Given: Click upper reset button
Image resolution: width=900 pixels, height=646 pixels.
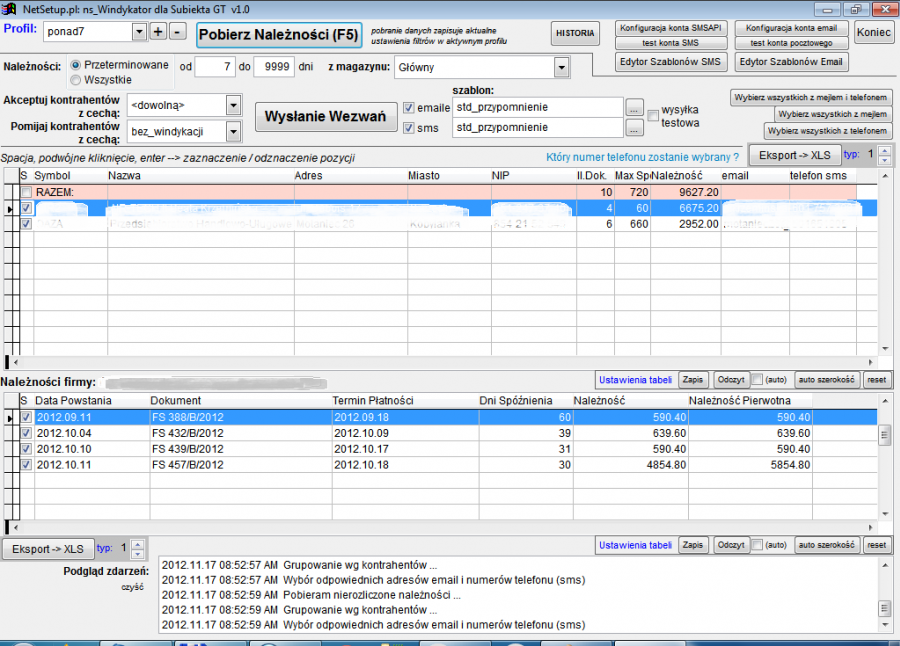Looking at the screenshot, I should [x=876, y=380].
